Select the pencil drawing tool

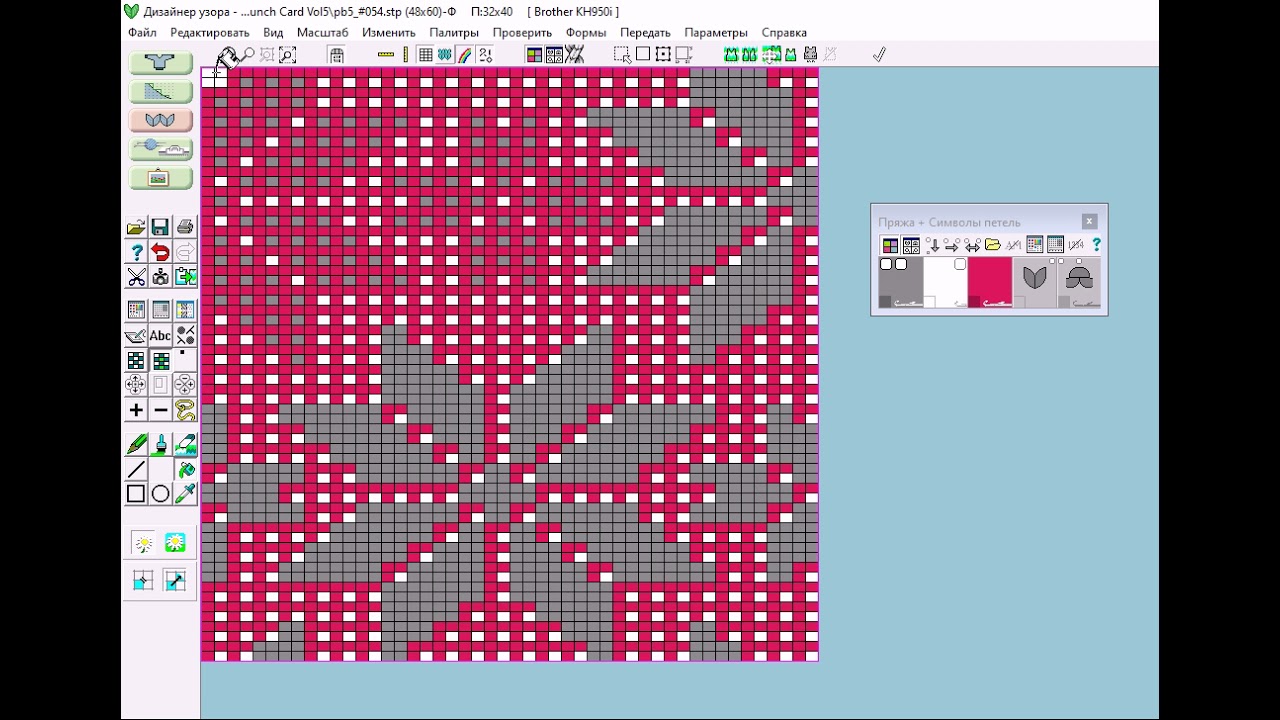[x=136, y=444]
